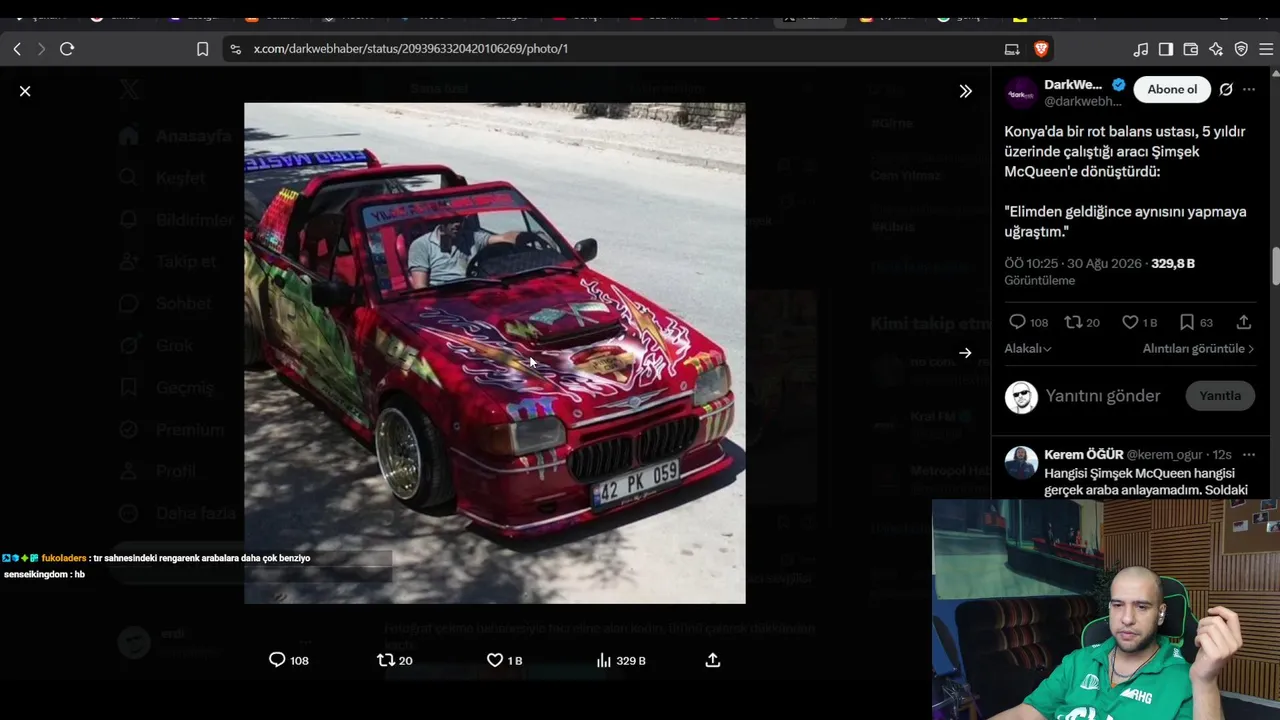Click the McQueen-styled red car photo
The height and width of the screenshot is (720, 1280).
click(x=495, y=353)
